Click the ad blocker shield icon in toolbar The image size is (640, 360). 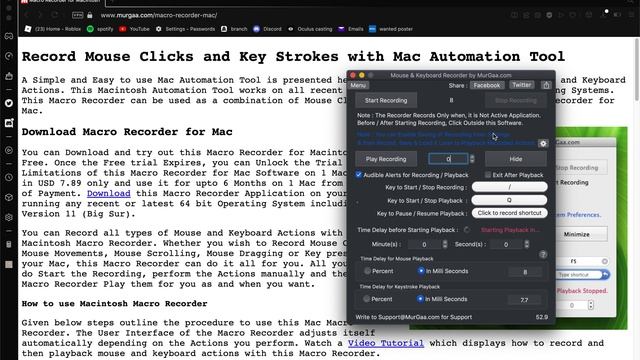tap(549, 15)
